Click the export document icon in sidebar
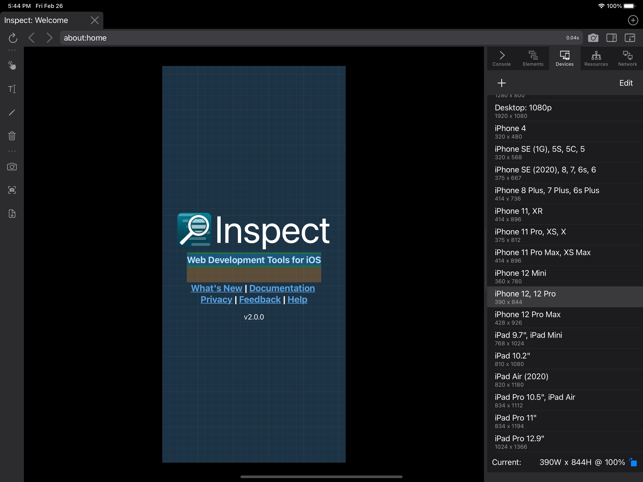The image size is (643, 482). tap(12, 213)
